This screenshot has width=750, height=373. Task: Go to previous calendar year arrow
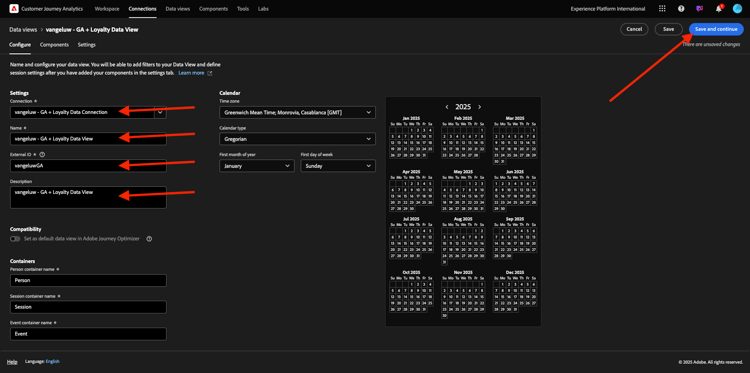(x=447, y=107)
